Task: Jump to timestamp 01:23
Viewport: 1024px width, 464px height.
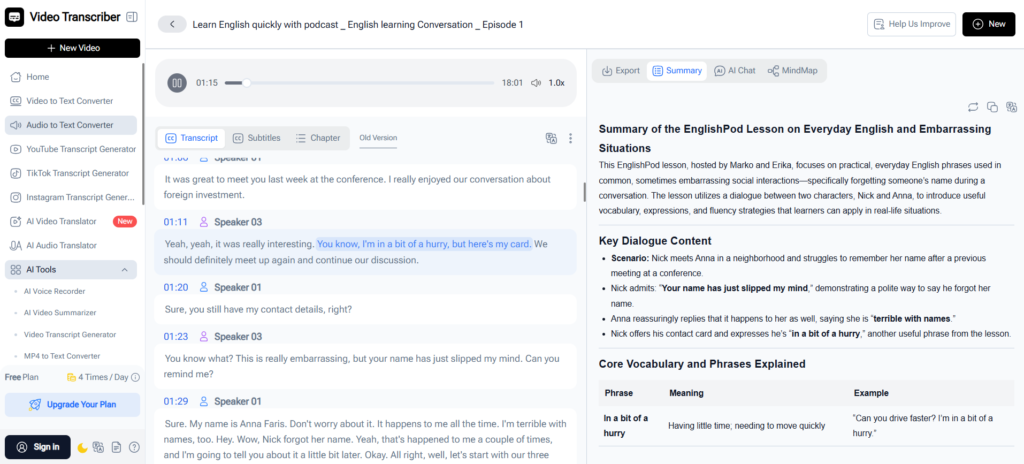Action: point(176,337)
